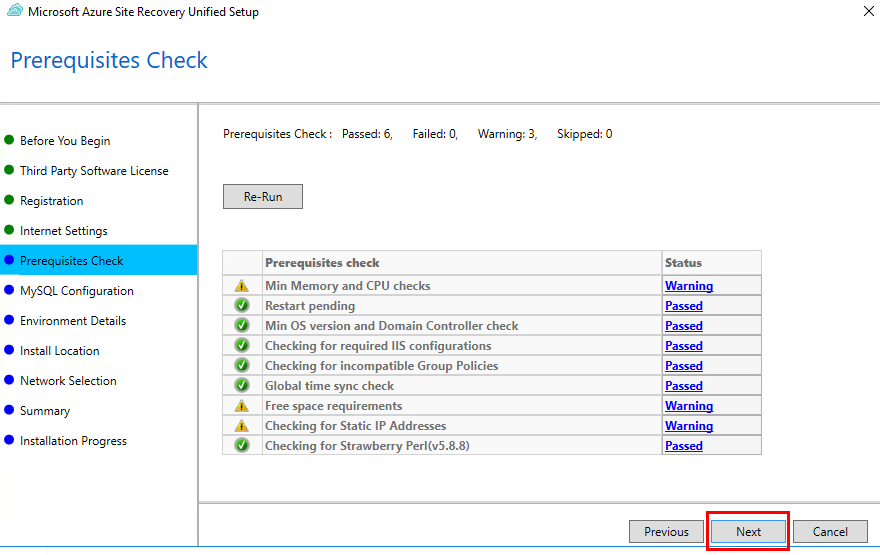Open the MySQL Configuration step

(77, 291)
